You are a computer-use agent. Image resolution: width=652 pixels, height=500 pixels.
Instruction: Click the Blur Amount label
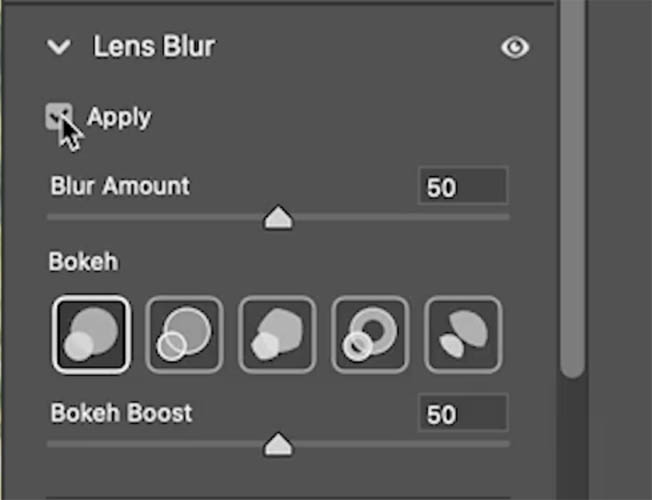click(x=120, y=186)
